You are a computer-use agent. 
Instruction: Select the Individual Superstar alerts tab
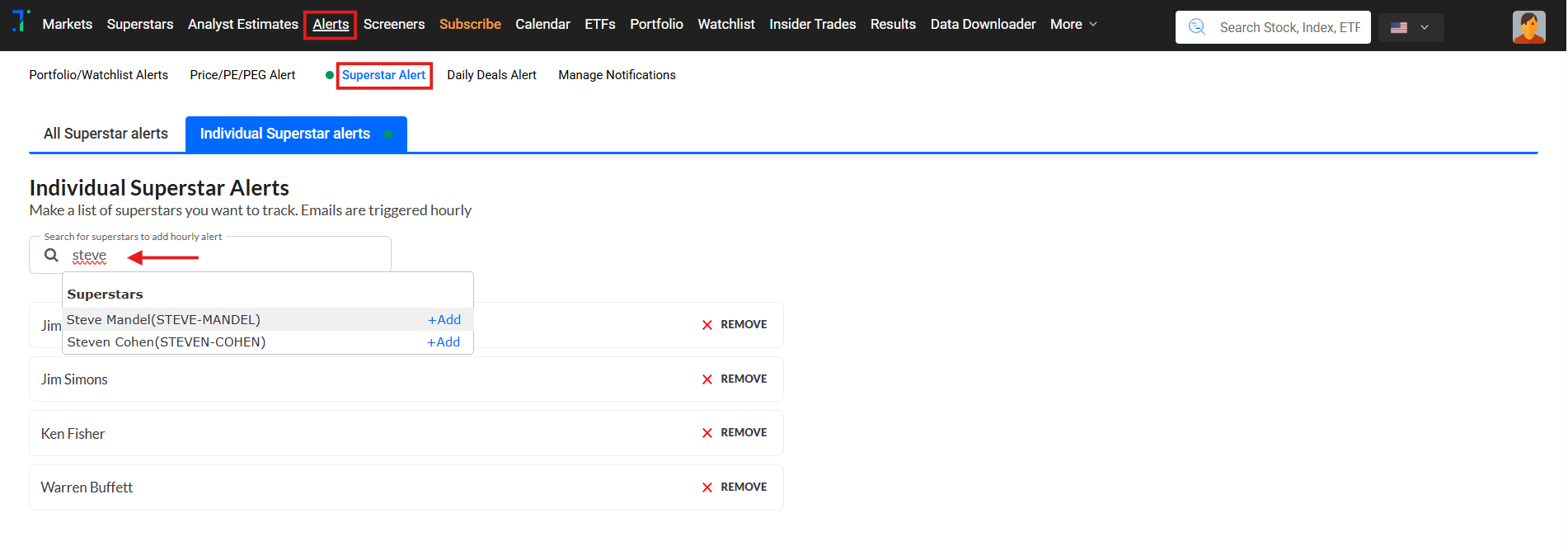coord(285,134)
